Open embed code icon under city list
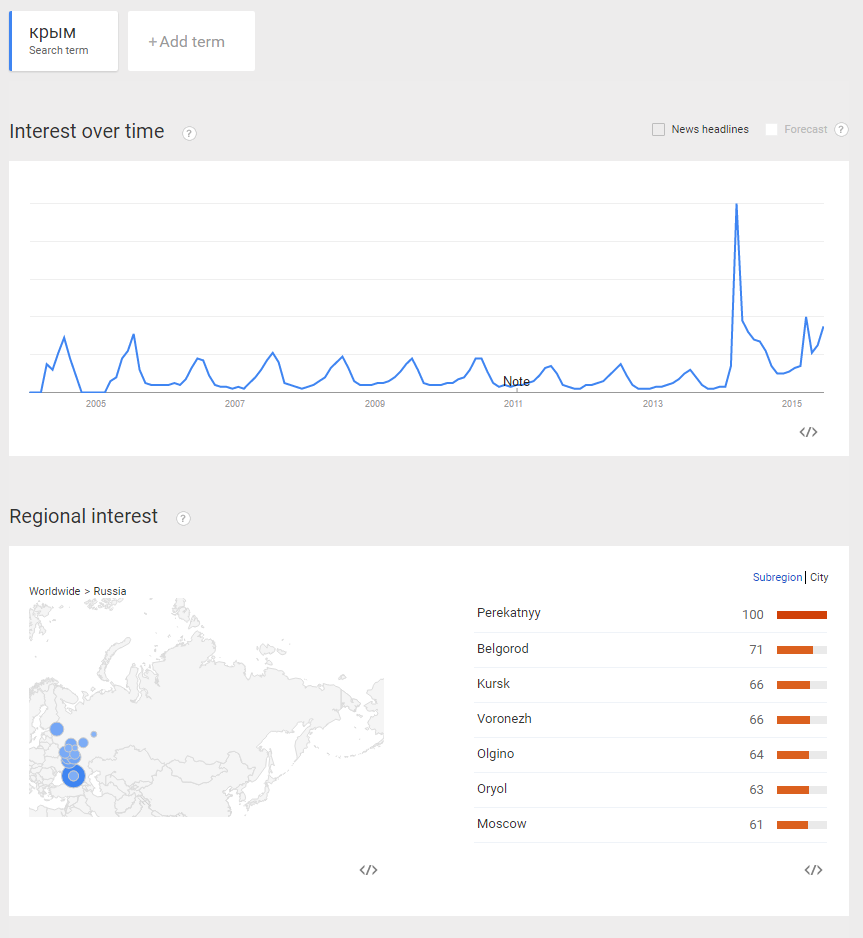This screenshot has height=938, width=863. (x=813, y=870)
